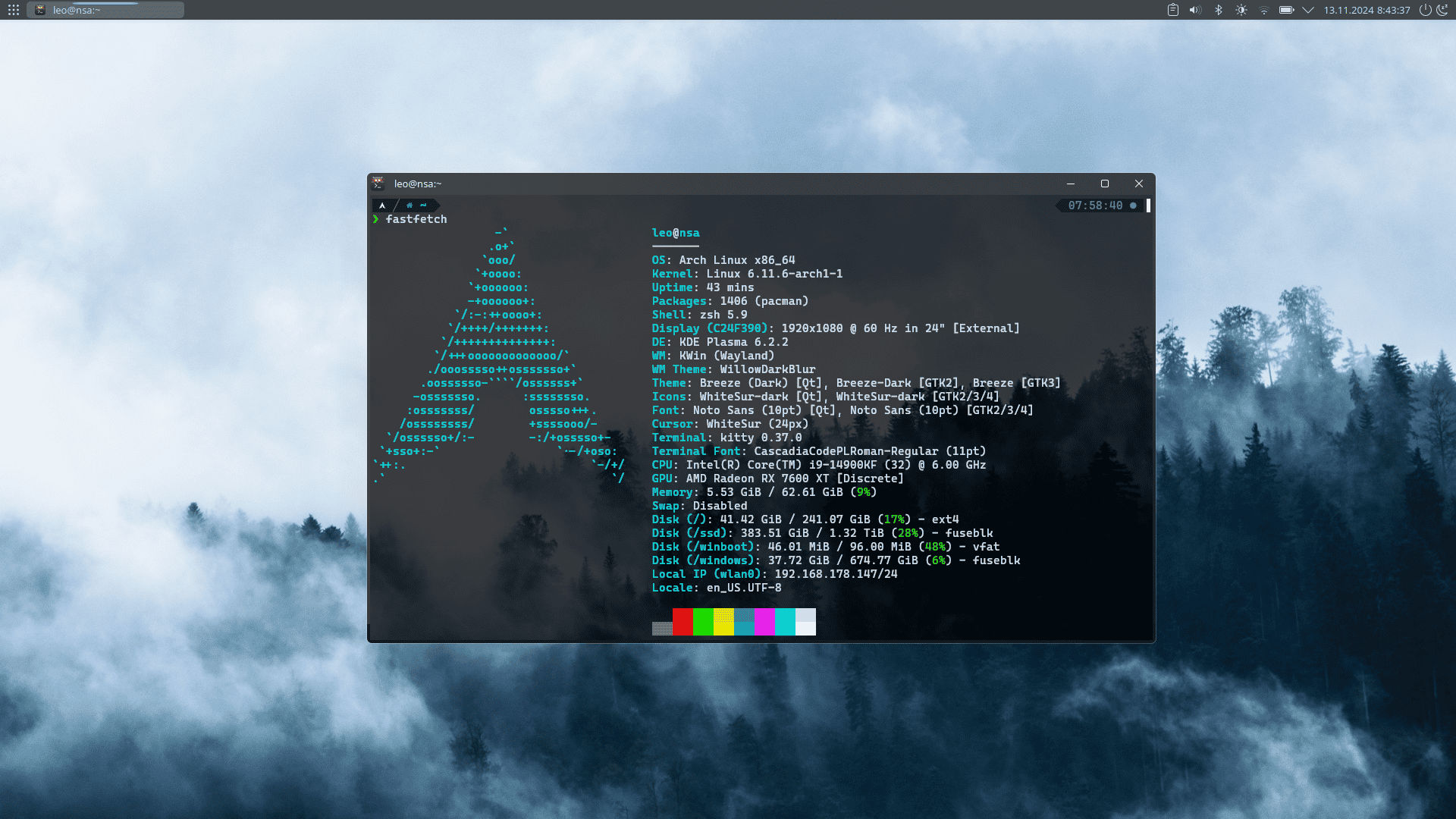Click the white color block
The image size is (1456, 819).
point(805,622)
